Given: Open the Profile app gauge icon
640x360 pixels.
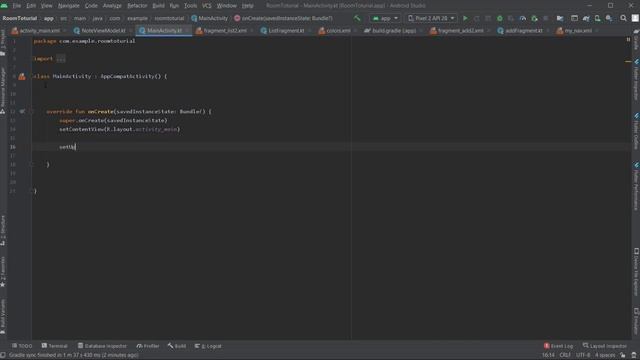Looking at the screenshot, I should click(x=522, y=18).
